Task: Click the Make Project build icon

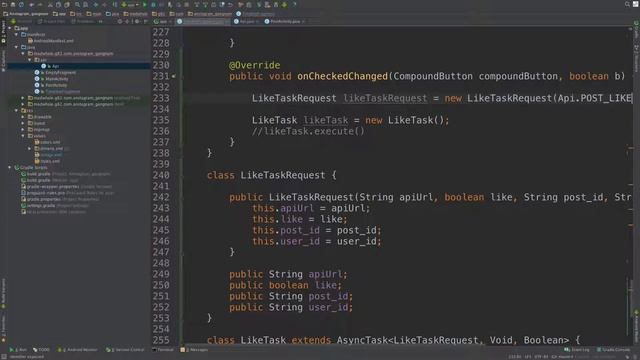Action: 115,4
